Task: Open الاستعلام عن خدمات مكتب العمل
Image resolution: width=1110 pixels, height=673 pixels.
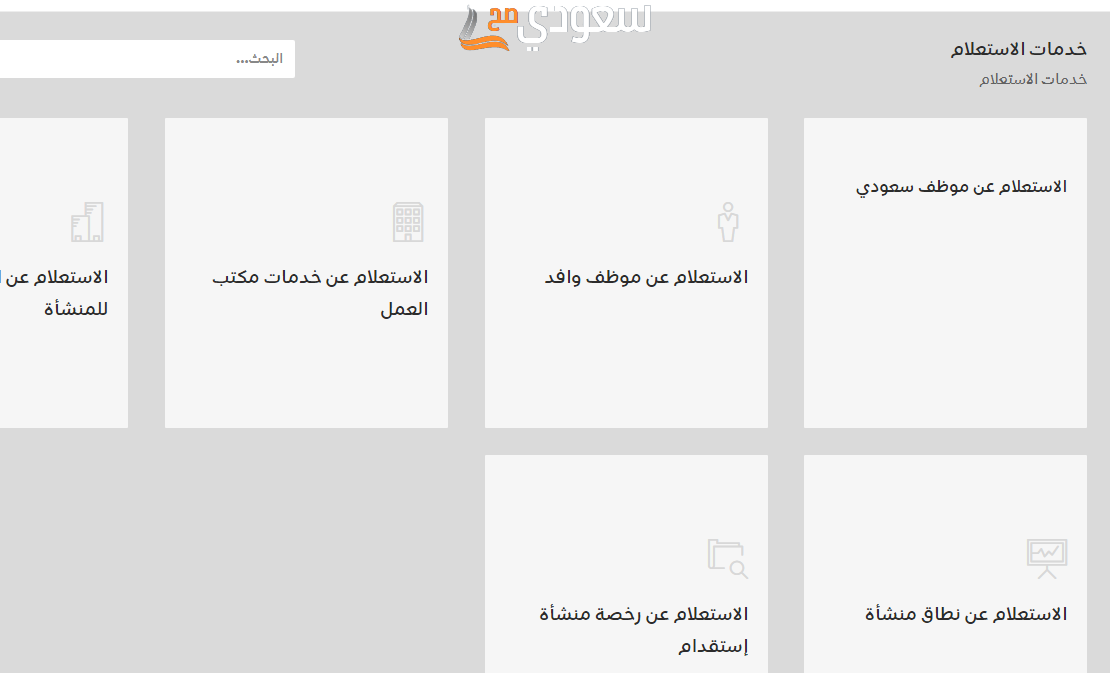Action: (307, 272)
